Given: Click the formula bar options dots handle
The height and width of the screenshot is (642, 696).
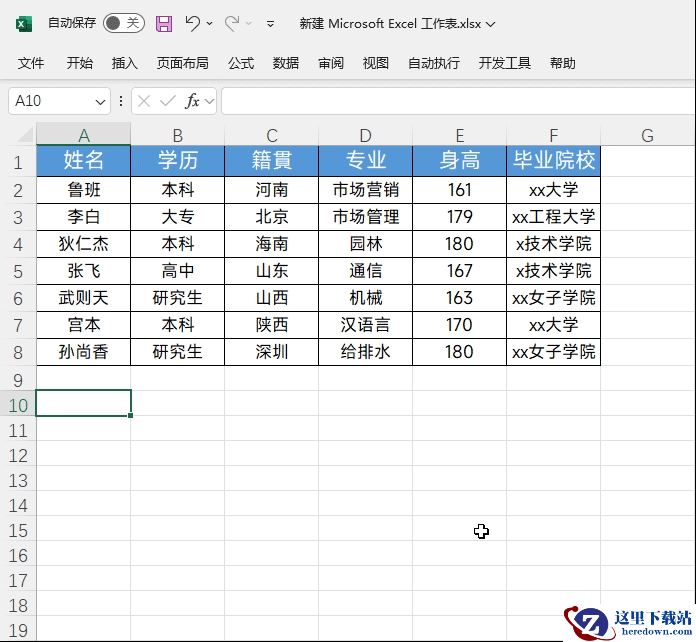Looking at the screenshot, I should (x=121, y=102).
